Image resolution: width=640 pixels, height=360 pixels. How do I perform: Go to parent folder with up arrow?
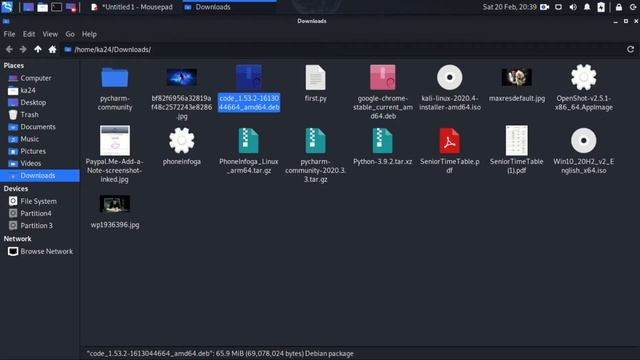[38, 49]
